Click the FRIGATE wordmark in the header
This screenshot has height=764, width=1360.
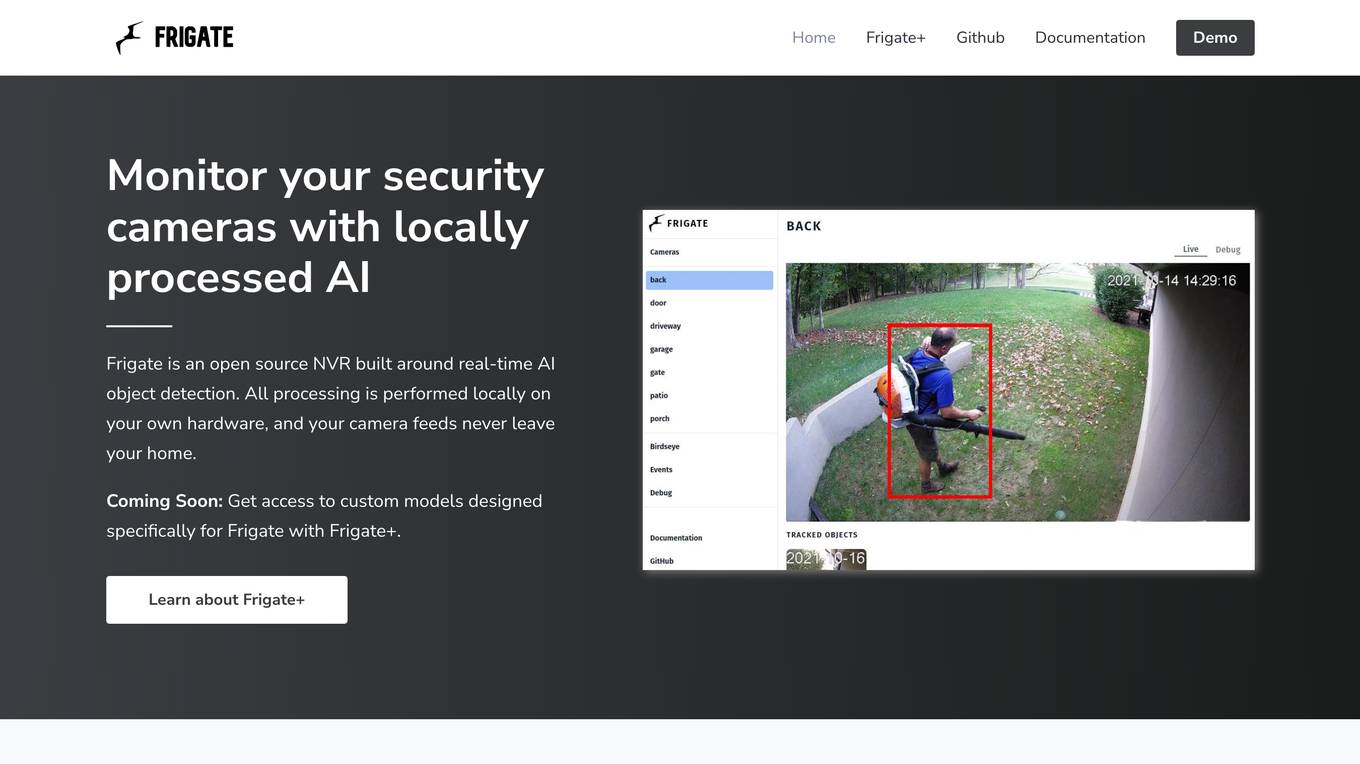194,38
